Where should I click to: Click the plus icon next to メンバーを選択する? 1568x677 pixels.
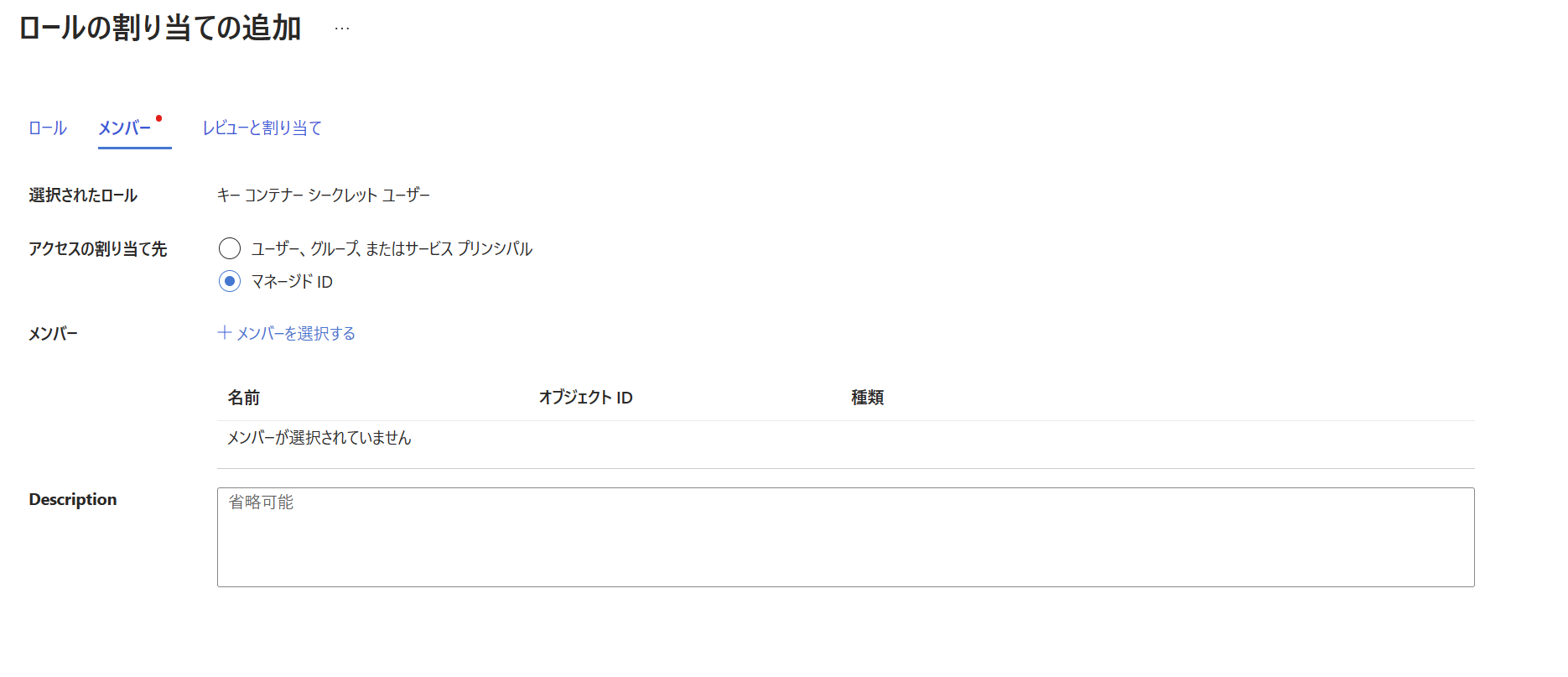pos(225,332)
